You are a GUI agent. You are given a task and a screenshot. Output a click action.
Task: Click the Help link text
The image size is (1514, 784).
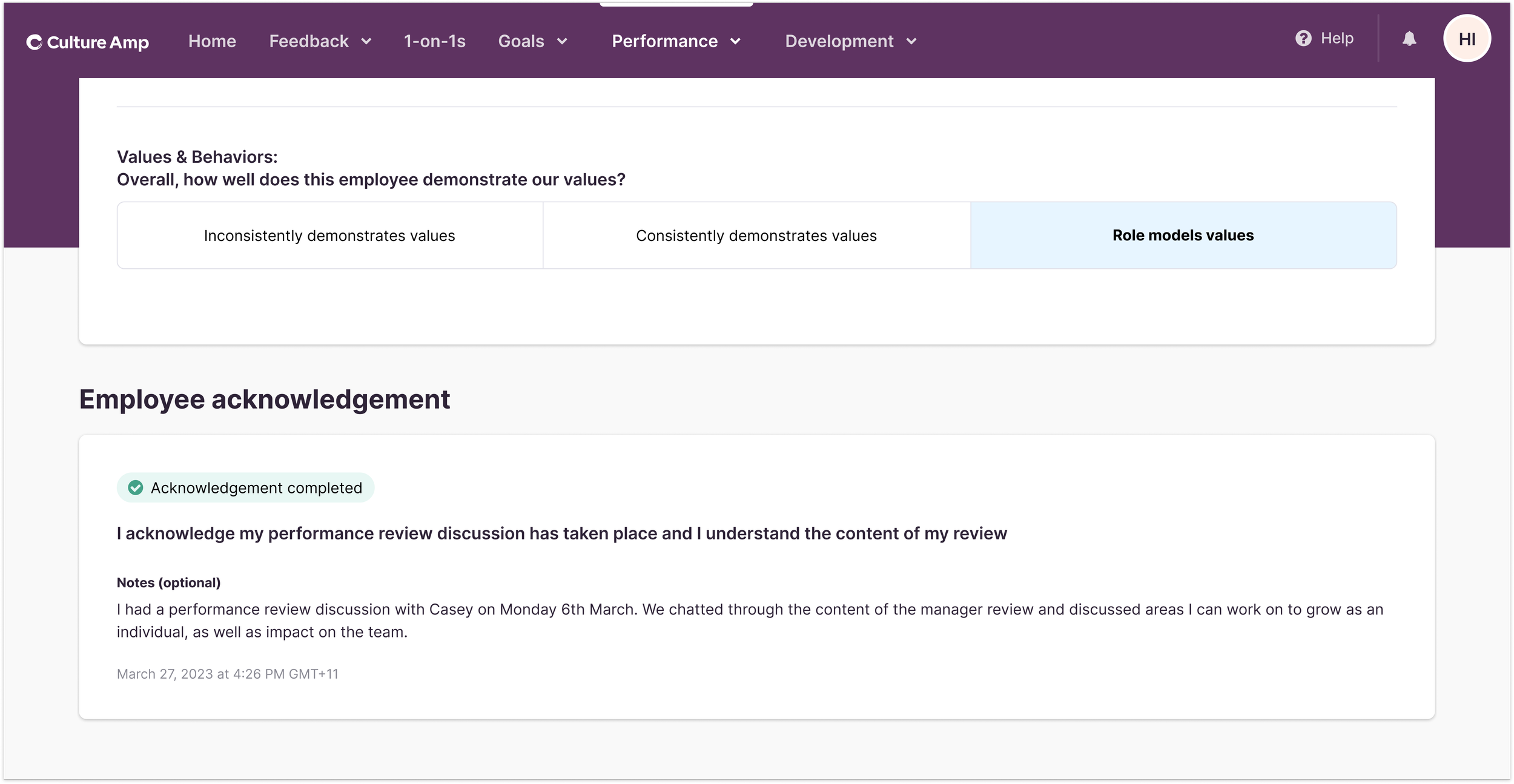point(1337,38)
